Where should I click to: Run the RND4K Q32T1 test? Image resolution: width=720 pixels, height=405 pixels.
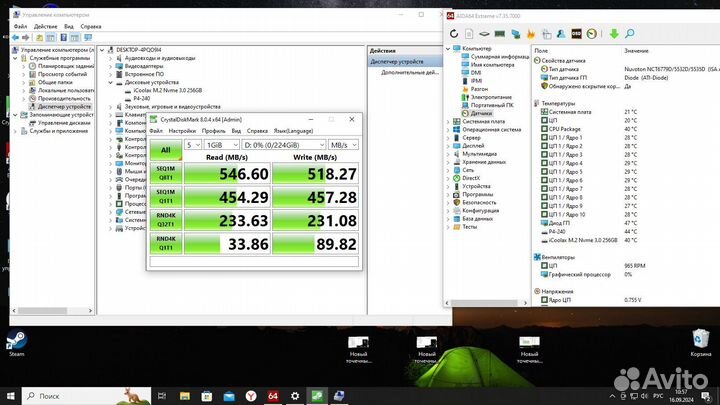pos(166,220)
